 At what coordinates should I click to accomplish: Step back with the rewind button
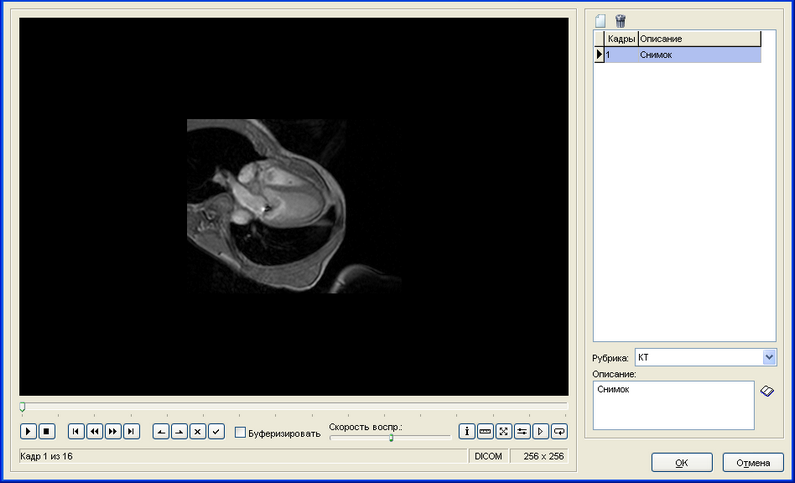[94, 431]
